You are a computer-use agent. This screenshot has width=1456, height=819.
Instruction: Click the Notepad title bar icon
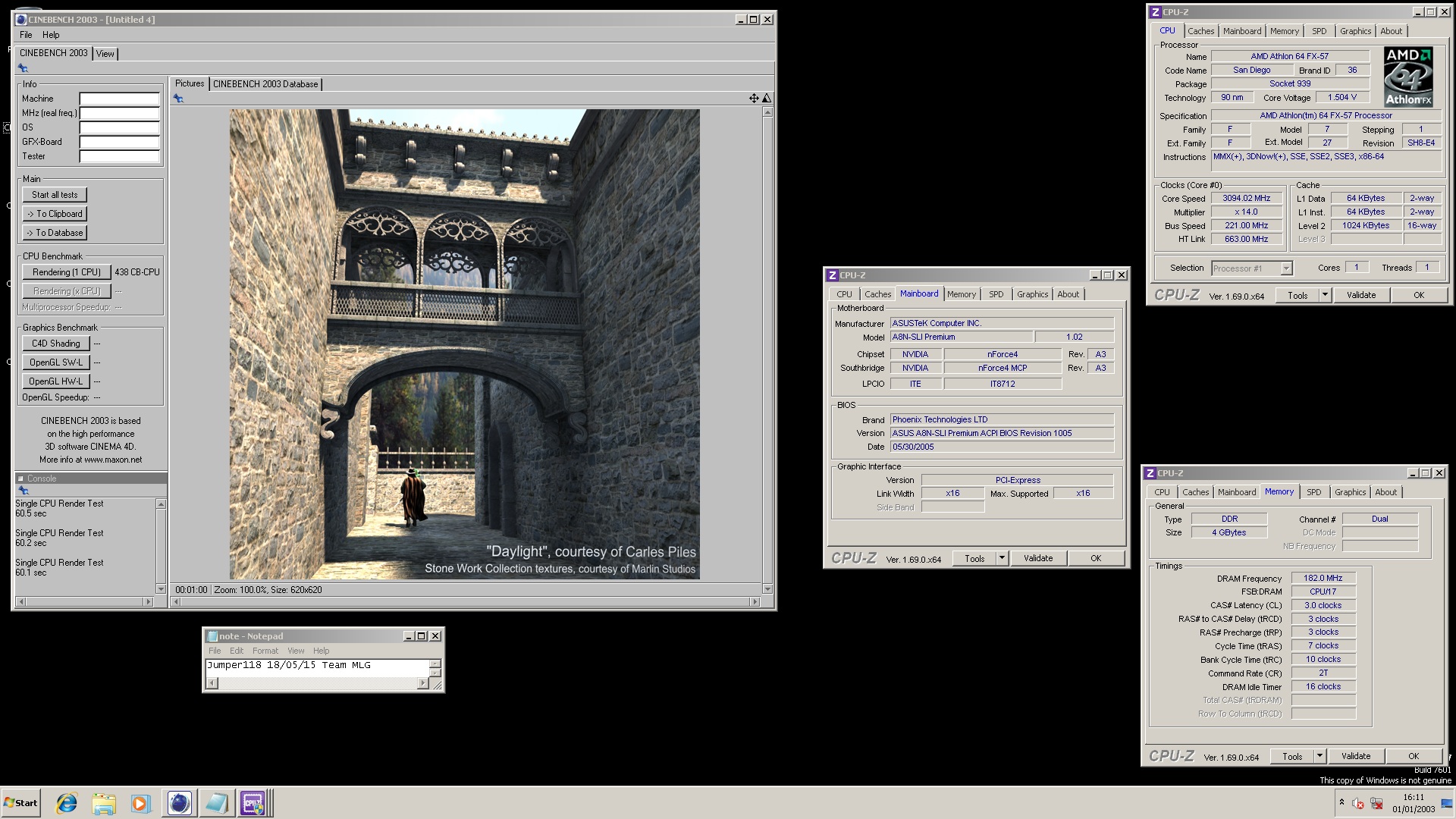coord(212,636)
